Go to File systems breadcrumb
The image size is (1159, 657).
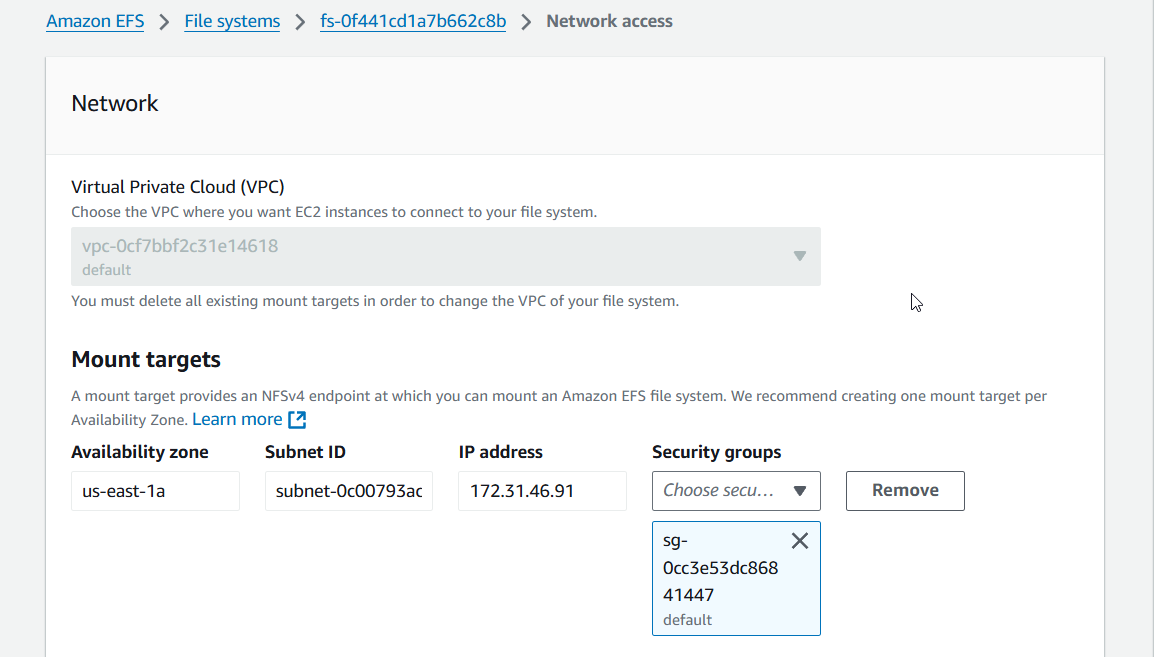(x=232, y=21)
